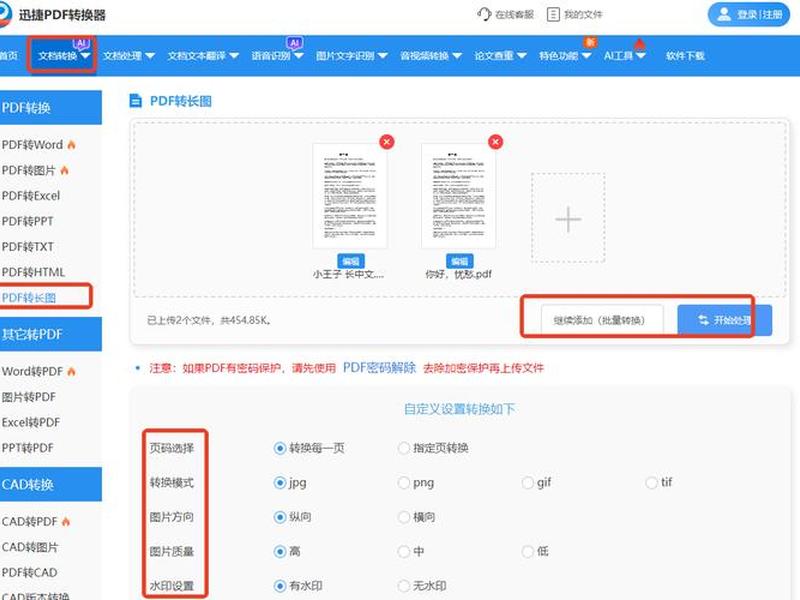
Task: Click the flame icon beside CAD转PDF
Action: (66, 521)
